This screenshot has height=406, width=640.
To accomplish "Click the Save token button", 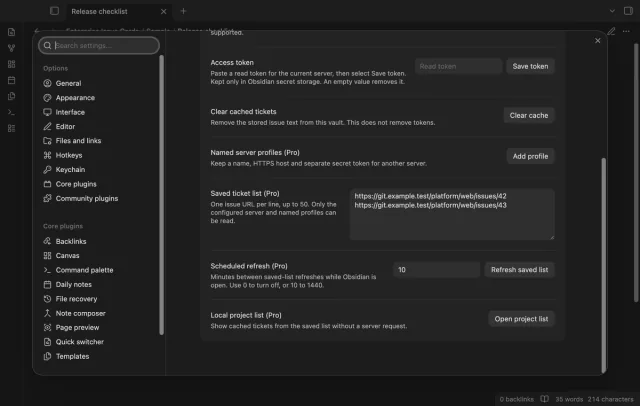I will pos(530,66).
